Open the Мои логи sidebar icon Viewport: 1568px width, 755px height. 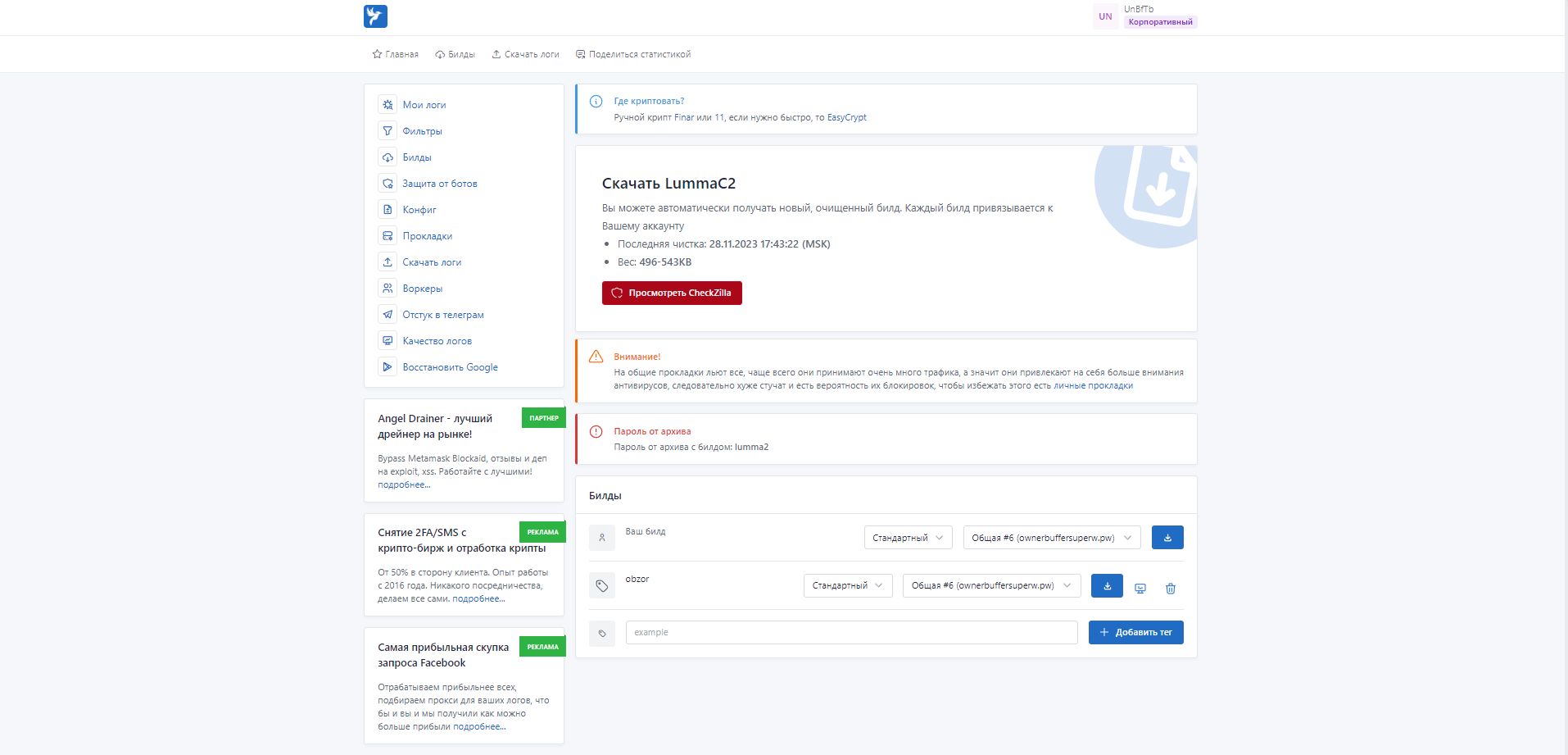387,105
